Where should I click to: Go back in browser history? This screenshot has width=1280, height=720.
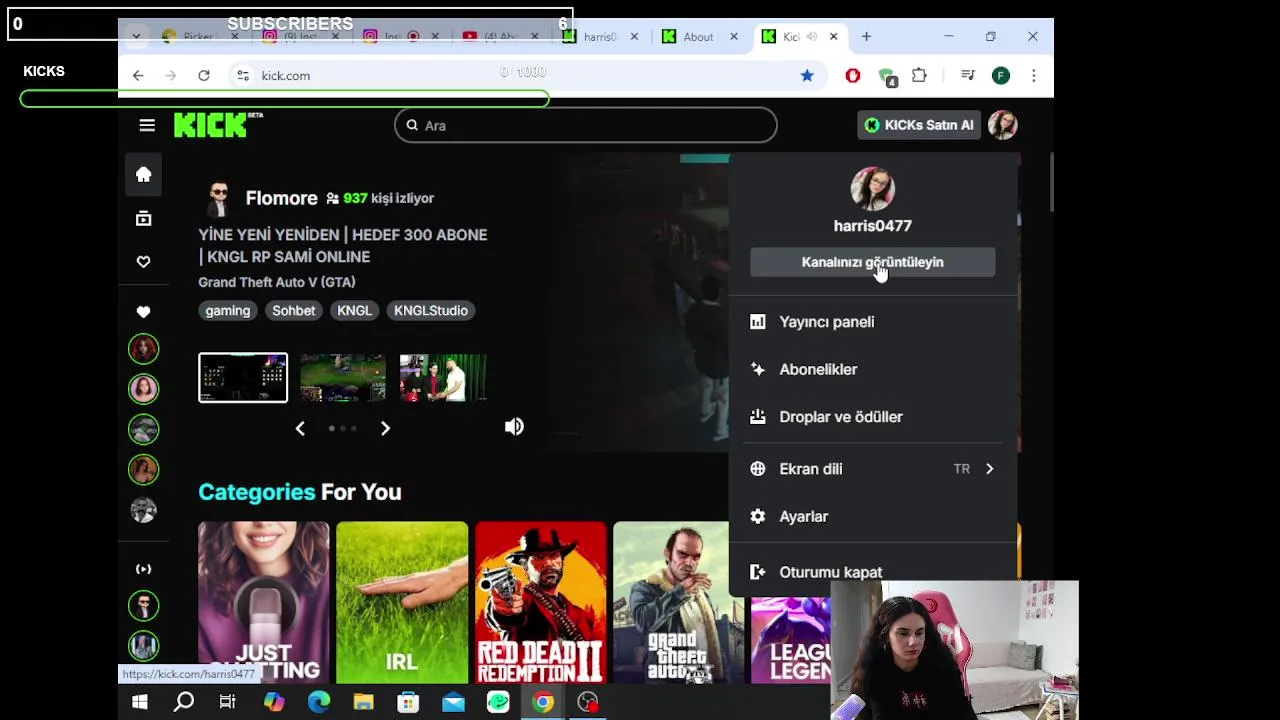pos(138,75)
